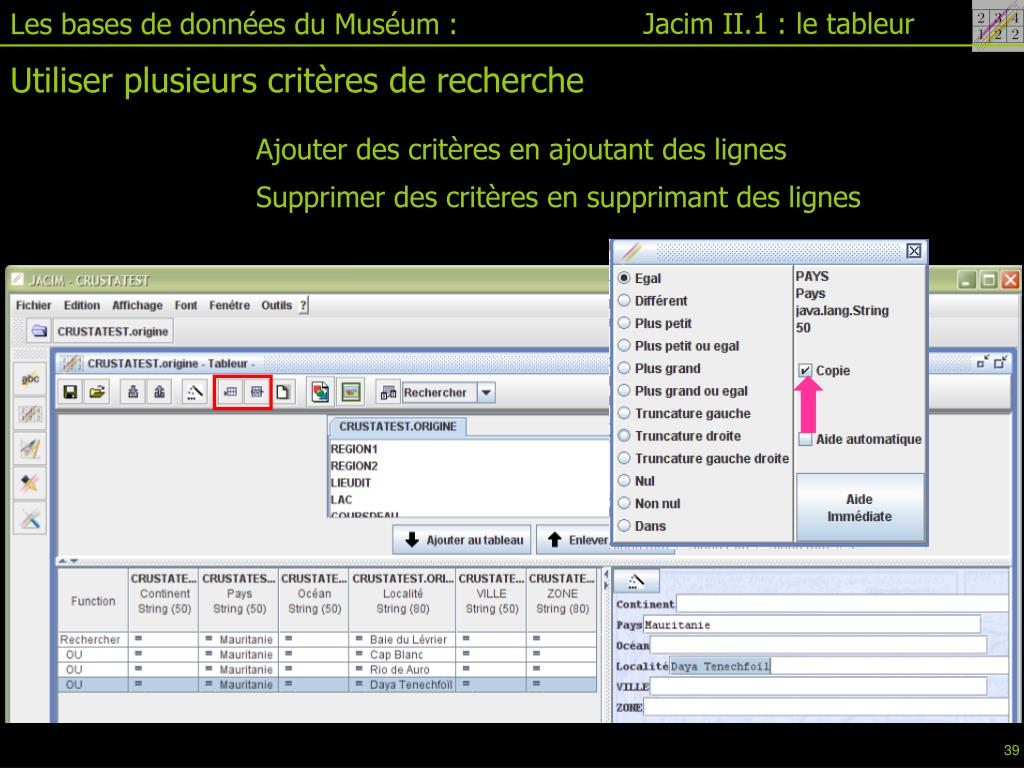Click the up-arrow stamp toolbar icon
1024x768 pixels.
pos(159,392)
